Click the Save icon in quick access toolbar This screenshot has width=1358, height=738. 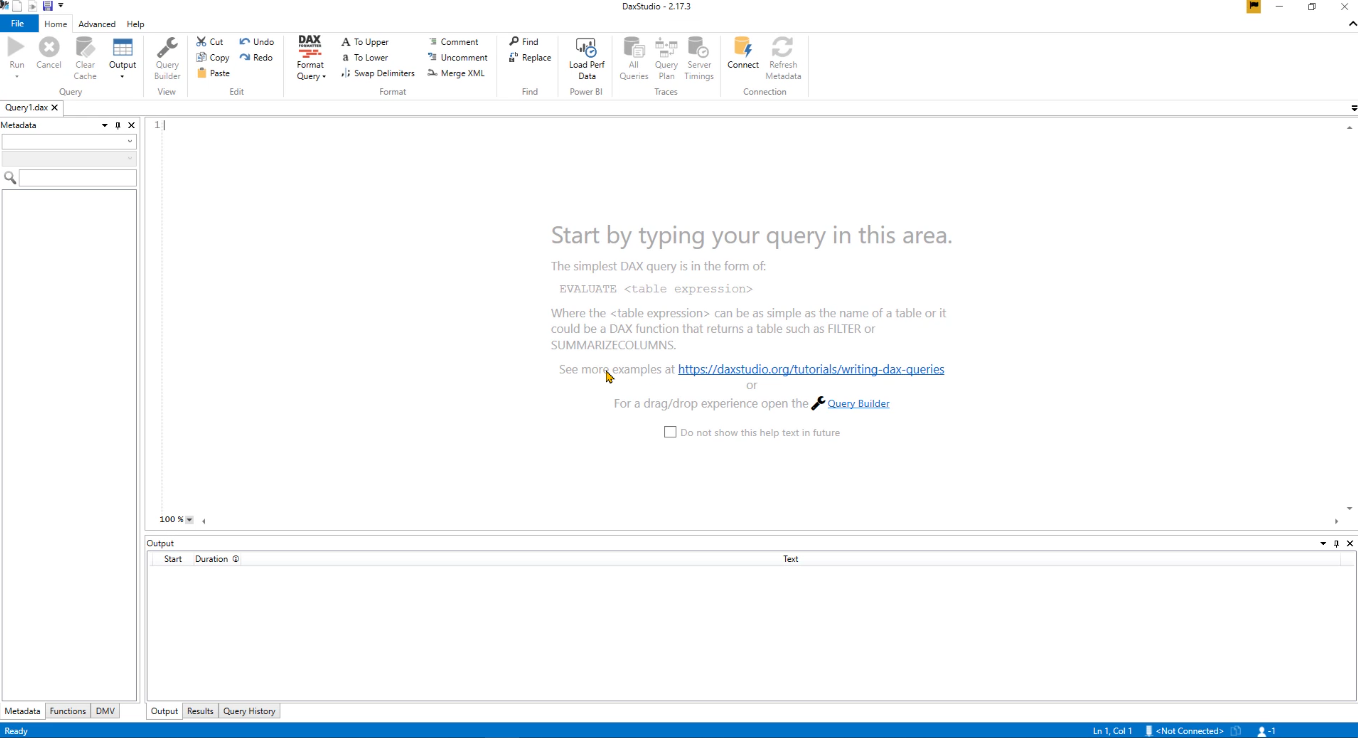(47, 6)
